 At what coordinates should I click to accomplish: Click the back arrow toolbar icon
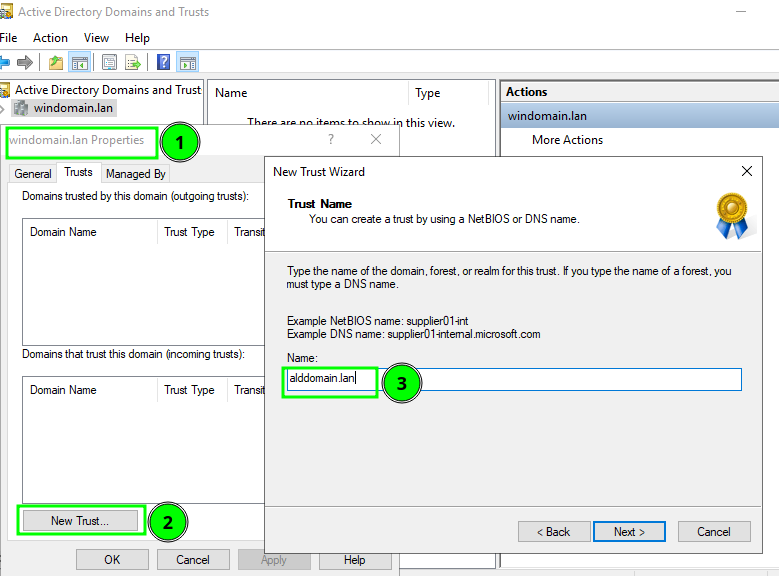click(4, 63)
